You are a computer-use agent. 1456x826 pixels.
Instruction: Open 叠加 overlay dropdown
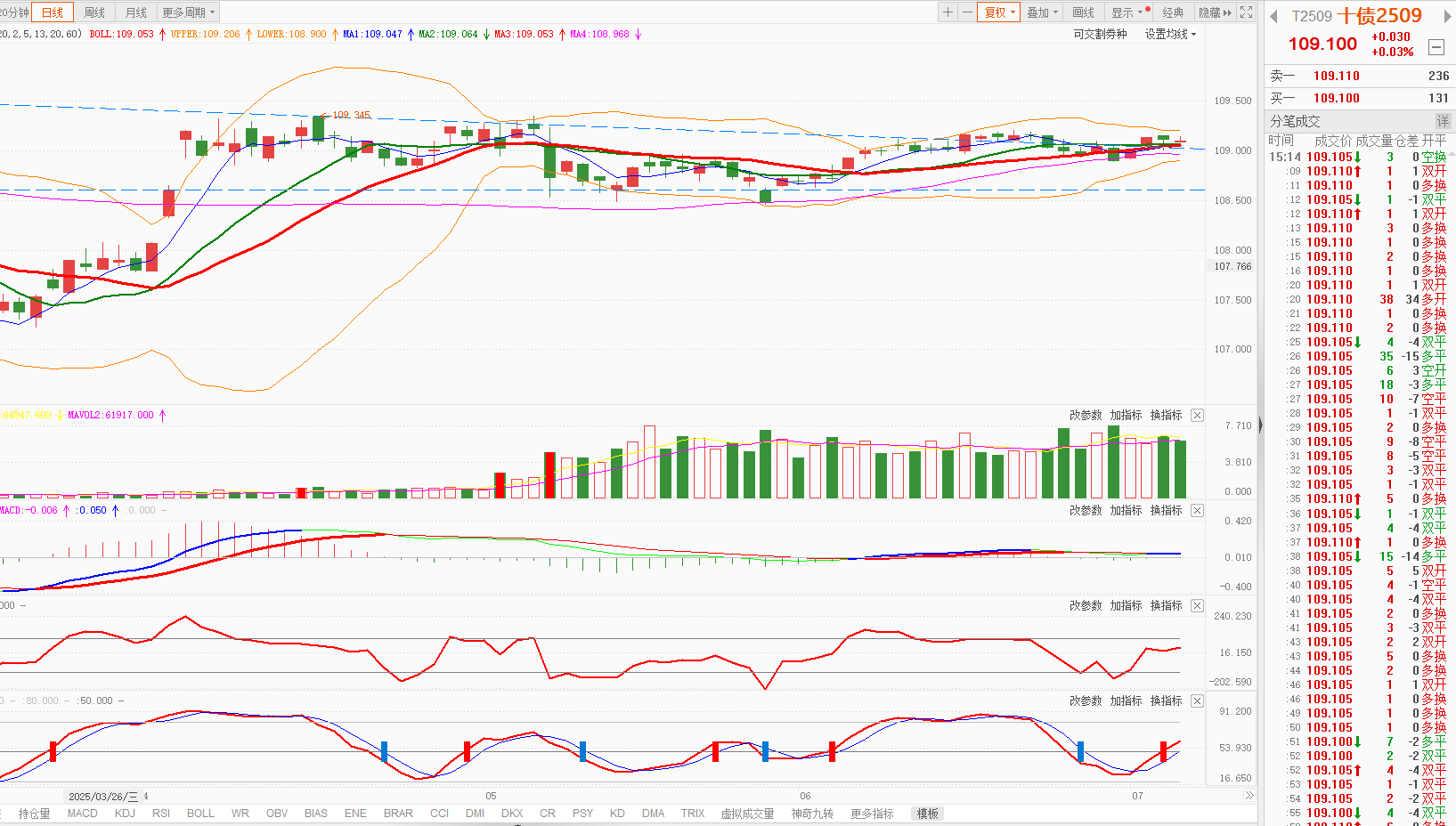click(1042, 12)
